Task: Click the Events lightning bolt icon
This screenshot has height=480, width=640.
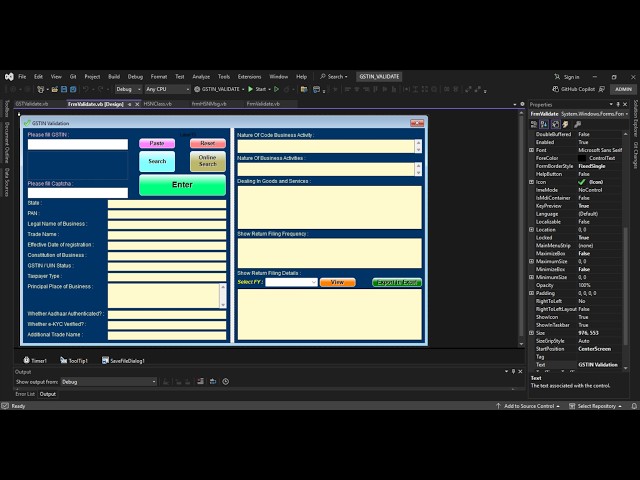Action: [566, 124]
